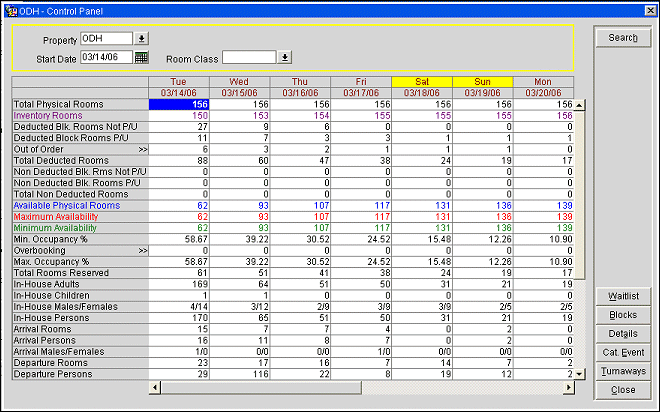This screenshot has height=412, width=660.
Task: Open the Waitlist screen
Action: (x=622, y=295)
